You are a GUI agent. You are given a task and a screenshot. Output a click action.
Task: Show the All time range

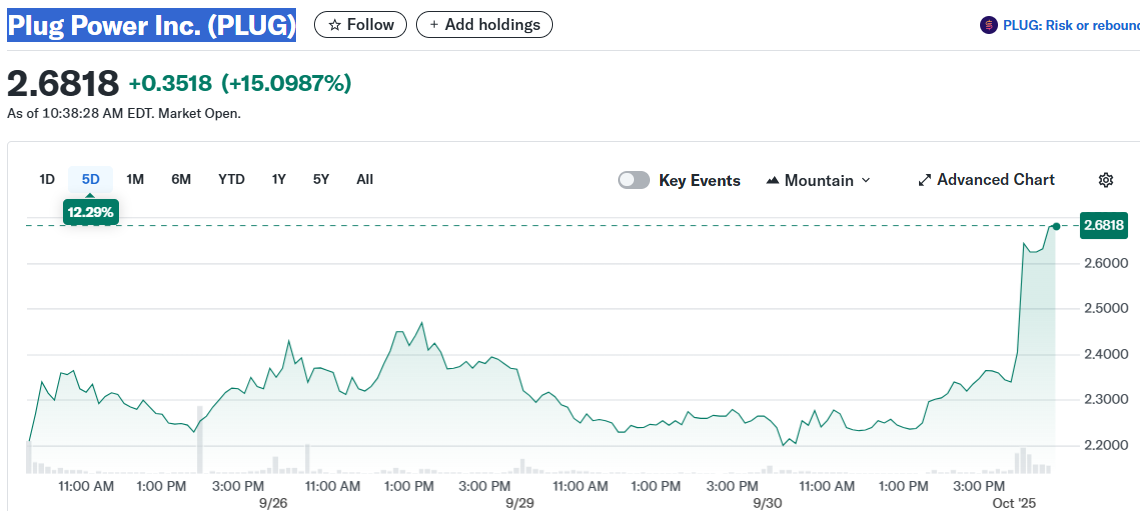click(x=365, y=179)
